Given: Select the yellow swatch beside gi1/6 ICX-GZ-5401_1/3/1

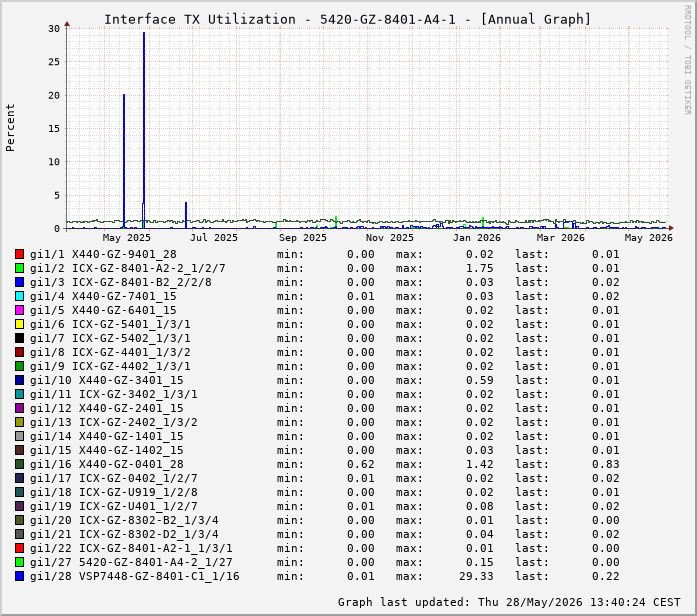Looking at the screenshot, I should pyautogui.click(x=19, y=324).
